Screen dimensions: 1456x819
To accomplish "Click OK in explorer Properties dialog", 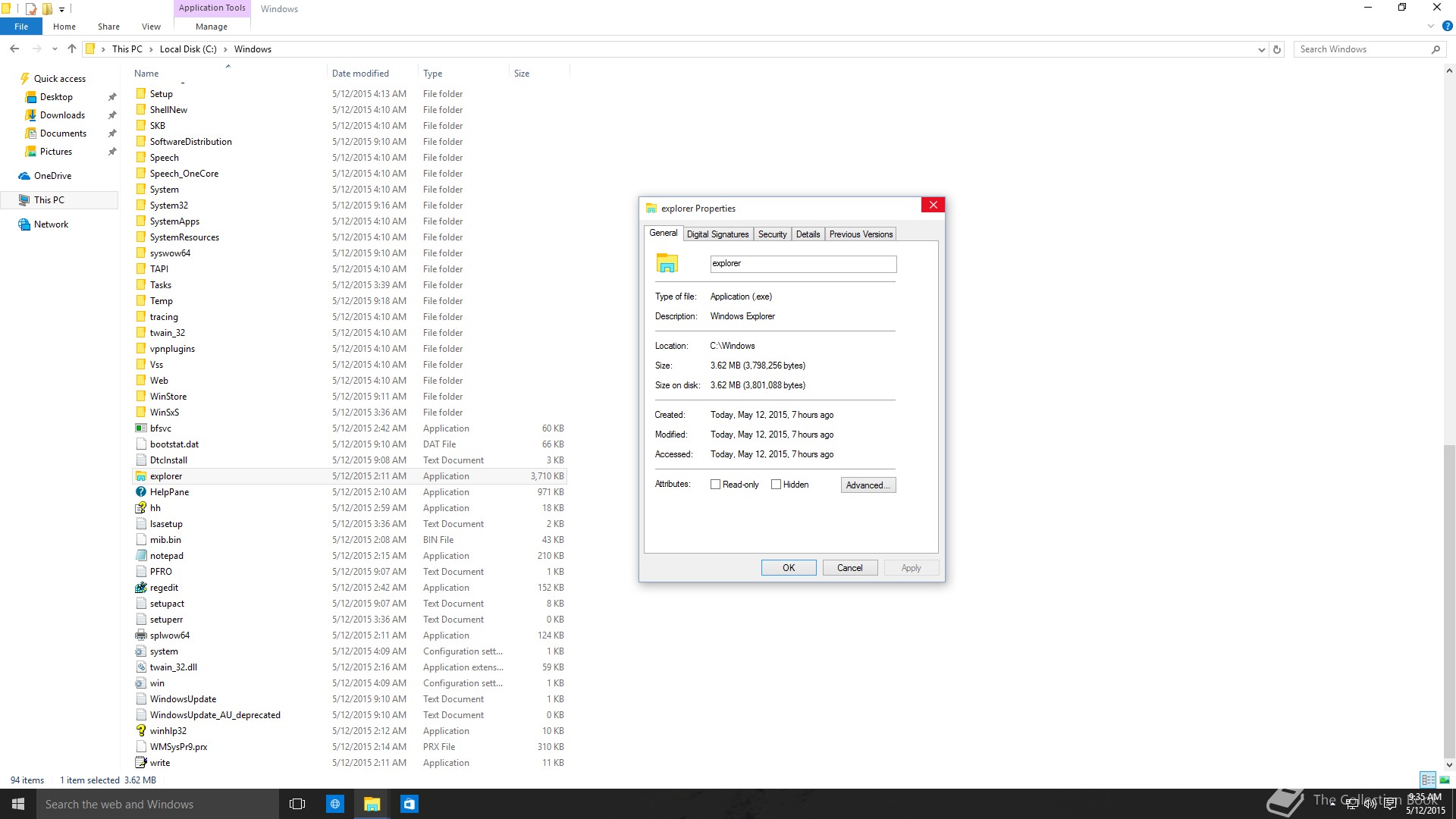I will 789,568.
